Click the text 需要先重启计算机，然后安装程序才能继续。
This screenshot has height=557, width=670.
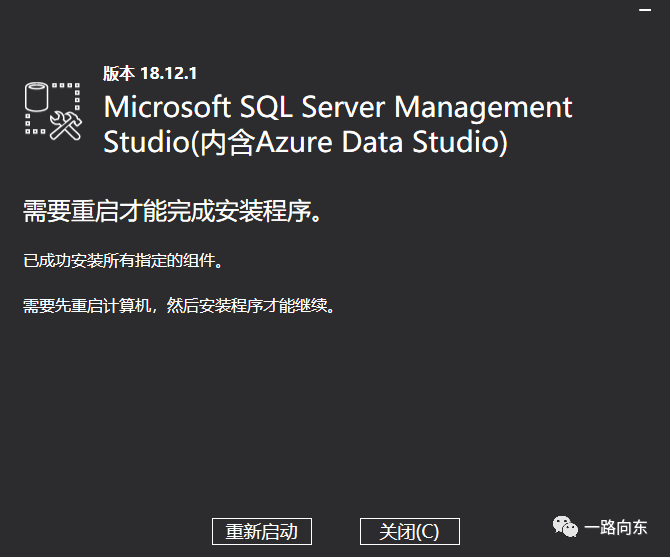pyautogui.click(x=179, y=306)
